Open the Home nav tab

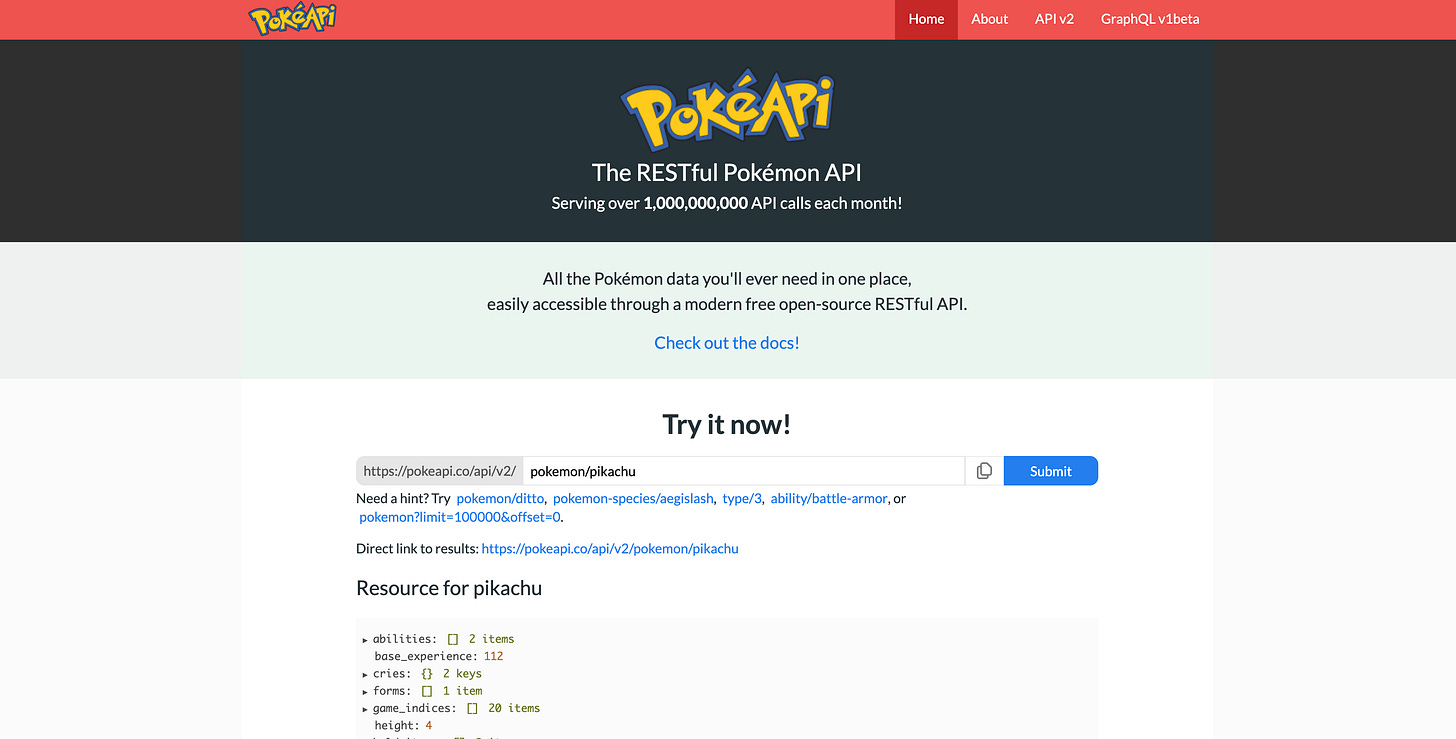[x=926, y=19]
